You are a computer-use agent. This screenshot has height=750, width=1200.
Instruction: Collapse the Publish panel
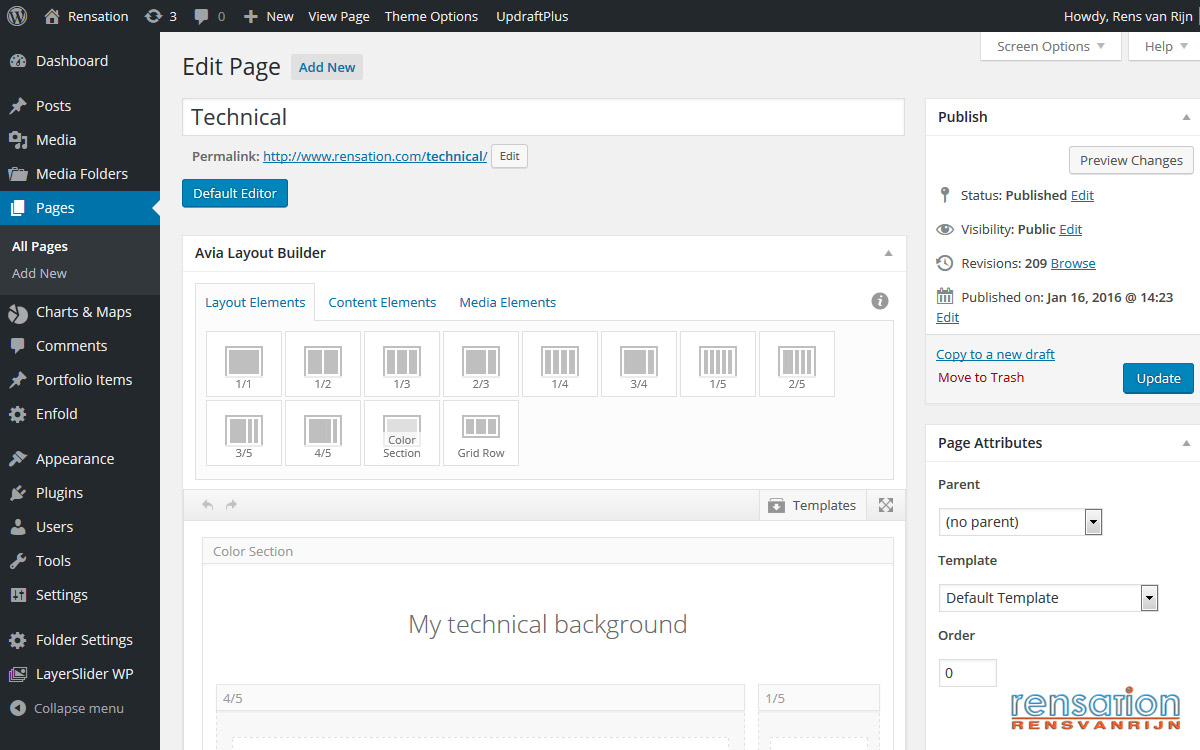[1186, 117]
